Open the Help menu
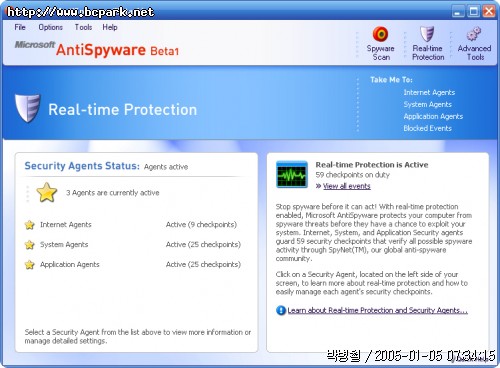 [x=110, y=27]
